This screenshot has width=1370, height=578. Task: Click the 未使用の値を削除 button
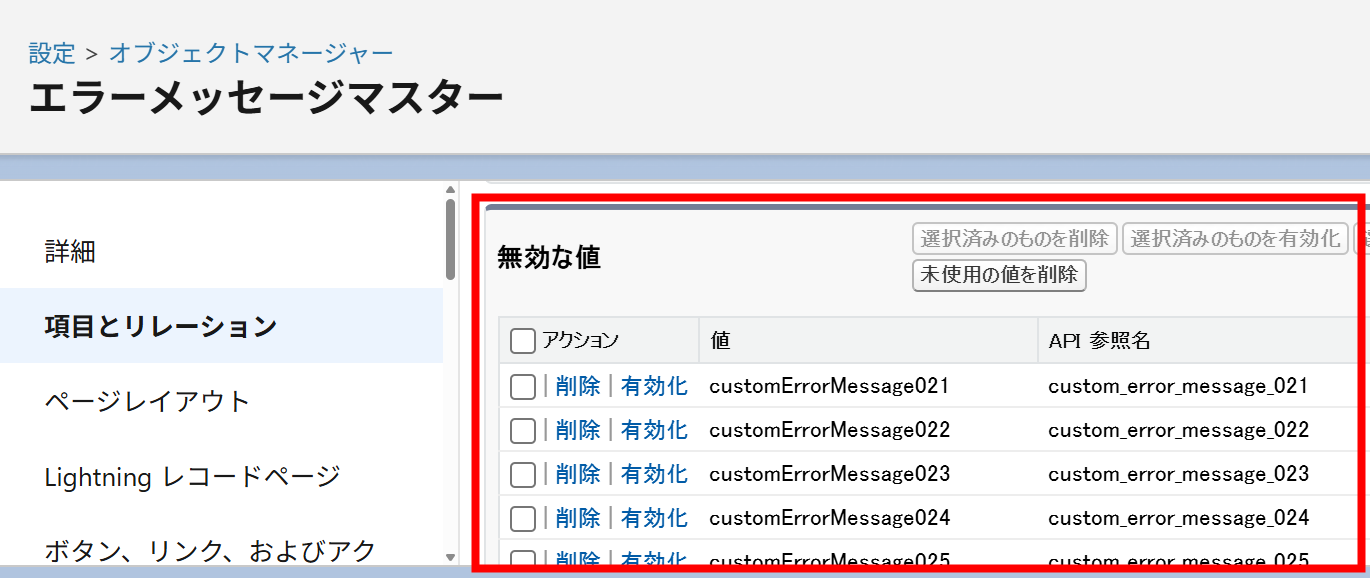[998, 276]
